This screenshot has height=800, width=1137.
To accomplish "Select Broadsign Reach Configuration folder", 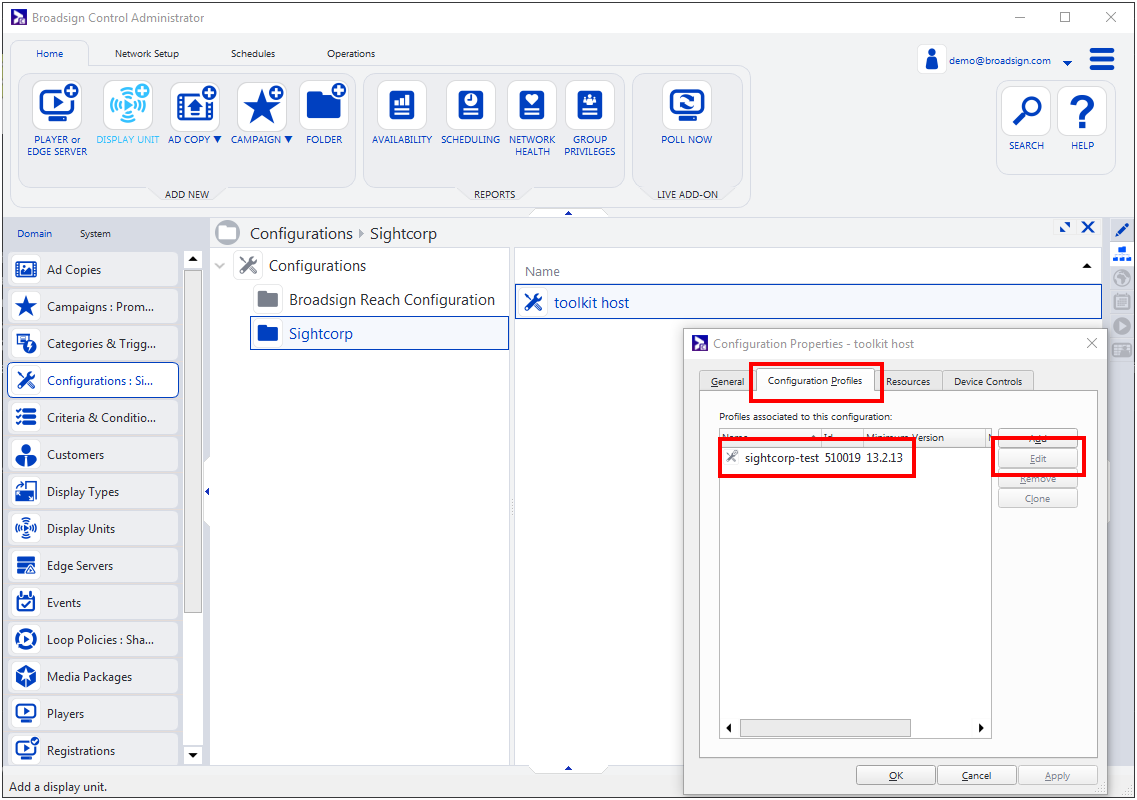I will click(391, 300).
